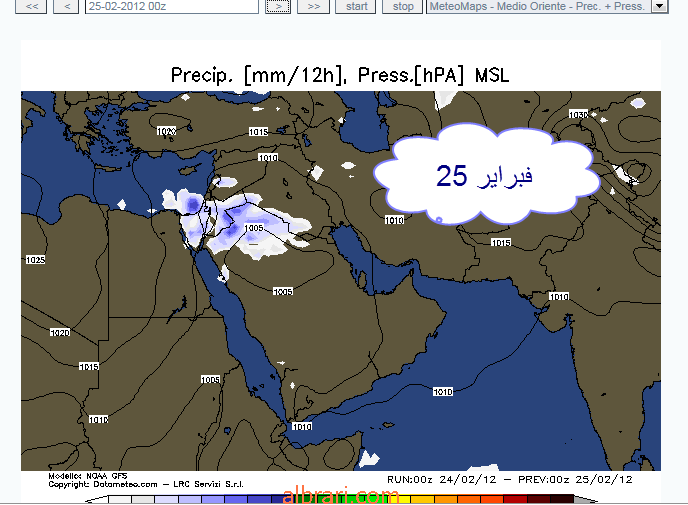Click the map title Precip. [mm/12h], Press.[hPA] MSL

pos(340,75)
